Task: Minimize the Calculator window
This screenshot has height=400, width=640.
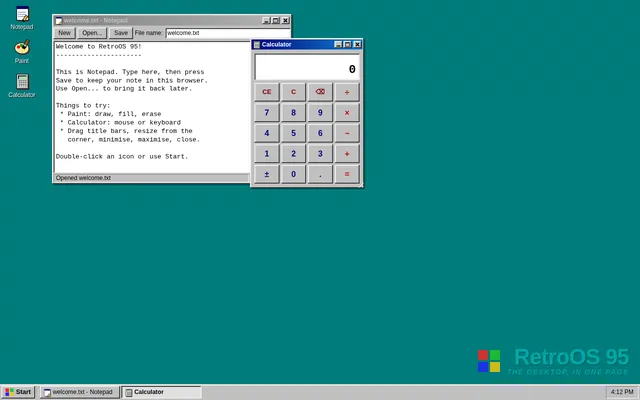Action: coord(338,44)
